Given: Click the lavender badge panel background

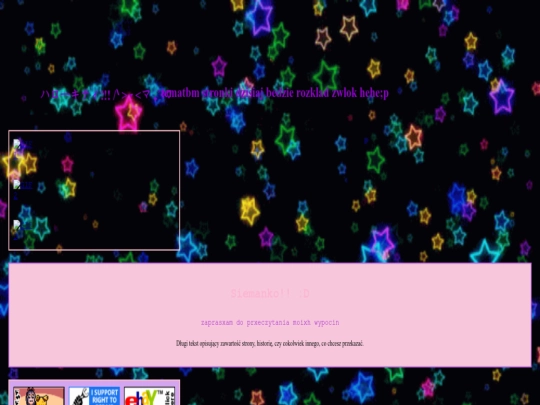Looking at the screenshot, I should click(94, 383).
